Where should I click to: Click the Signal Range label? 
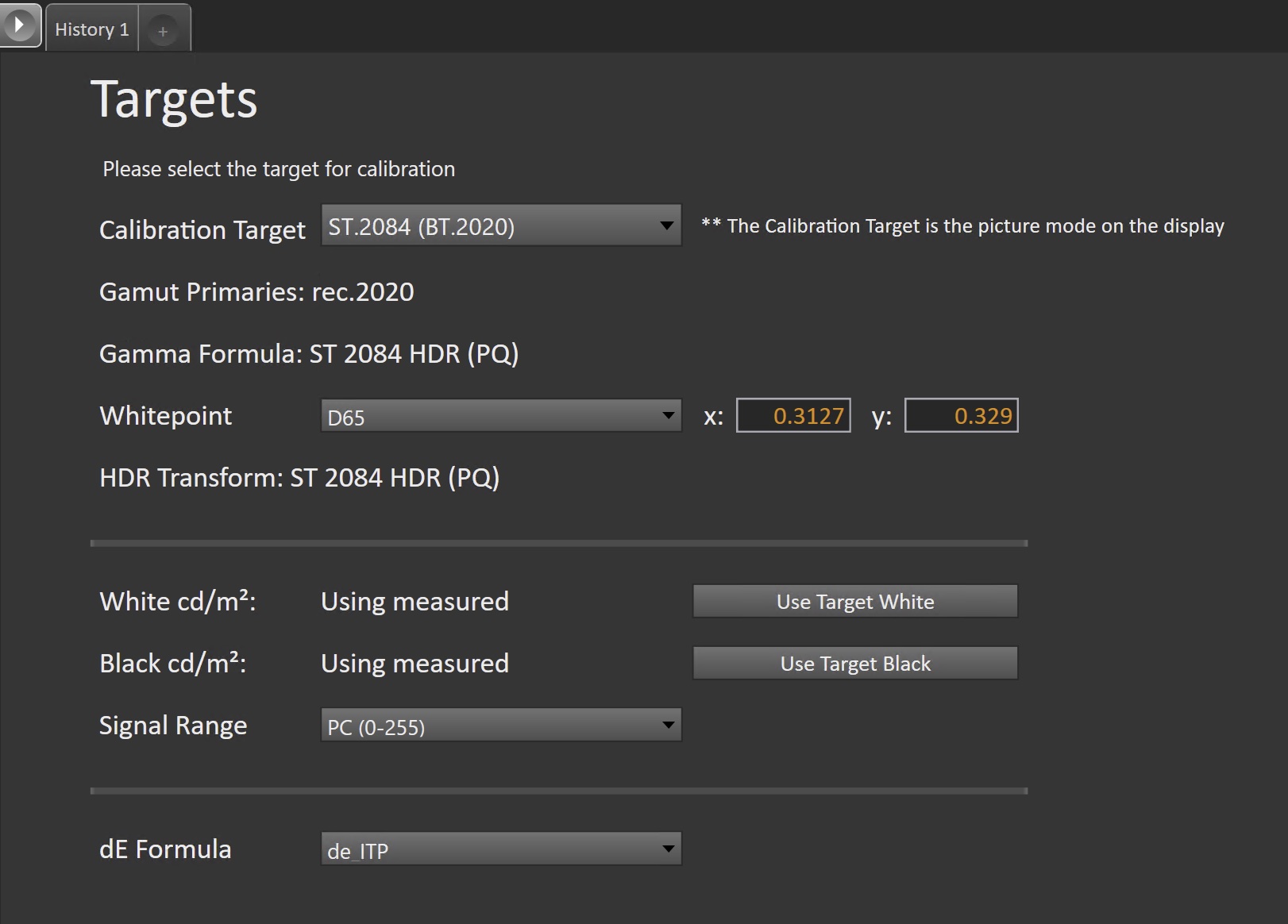pos(173,726)
